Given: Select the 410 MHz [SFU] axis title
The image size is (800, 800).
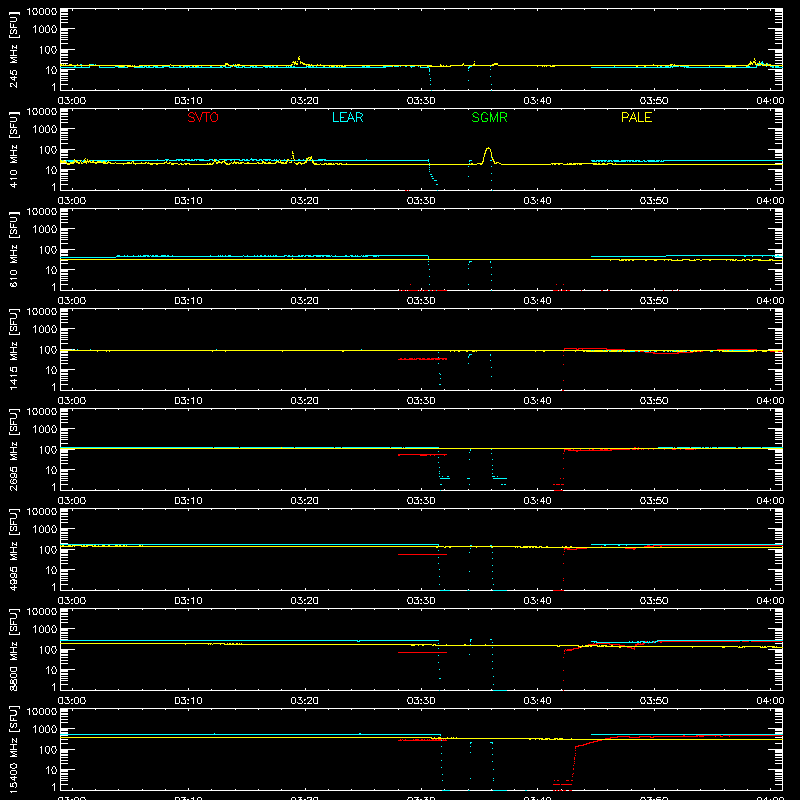Looking at the screenshot, I should pos(13,149).
